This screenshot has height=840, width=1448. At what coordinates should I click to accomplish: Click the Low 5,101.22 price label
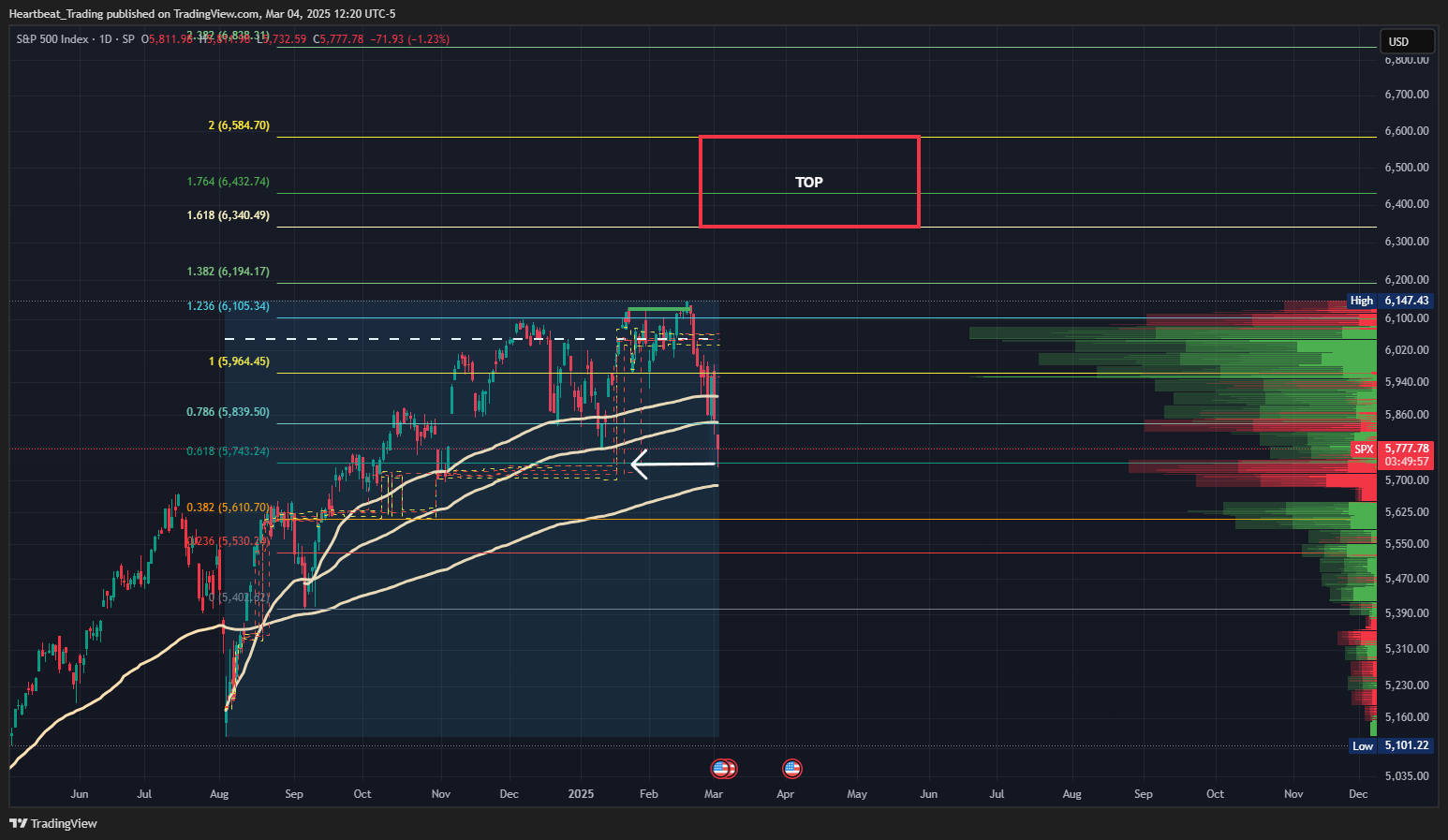(x=1391, y=746)
